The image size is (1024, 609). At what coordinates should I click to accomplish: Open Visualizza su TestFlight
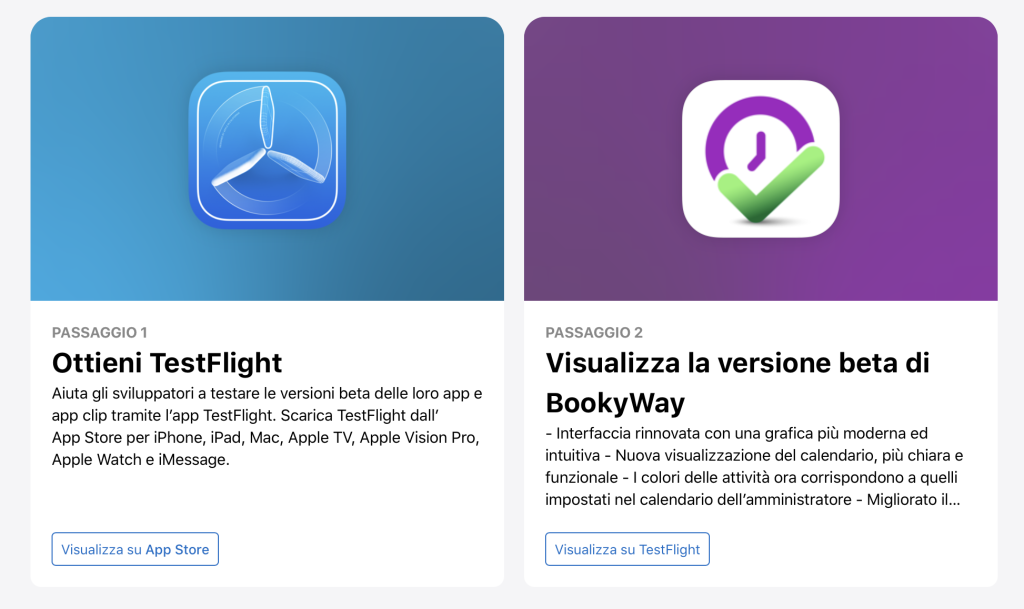[x=628, y=549]
